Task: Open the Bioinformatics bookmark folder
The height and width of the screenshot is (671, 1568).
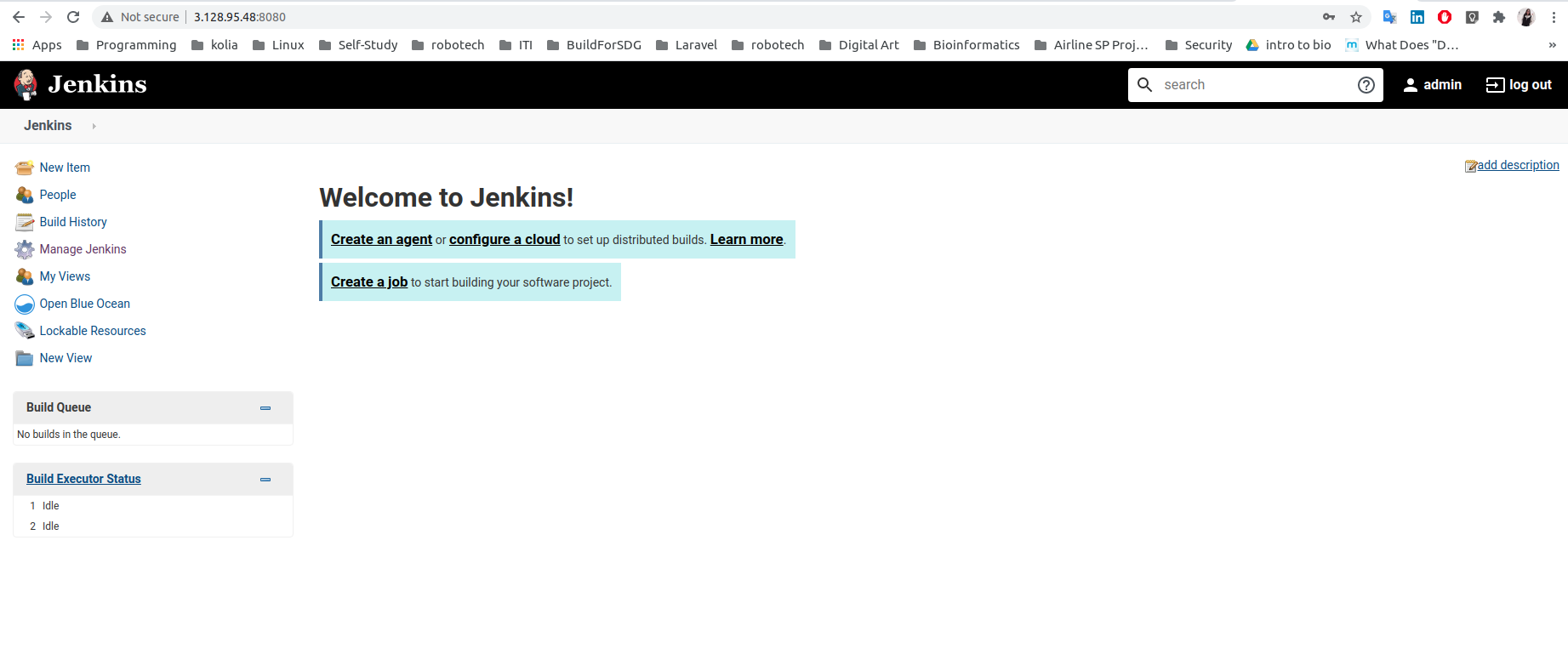Action: pyautogui.click(x=966, y=45)
